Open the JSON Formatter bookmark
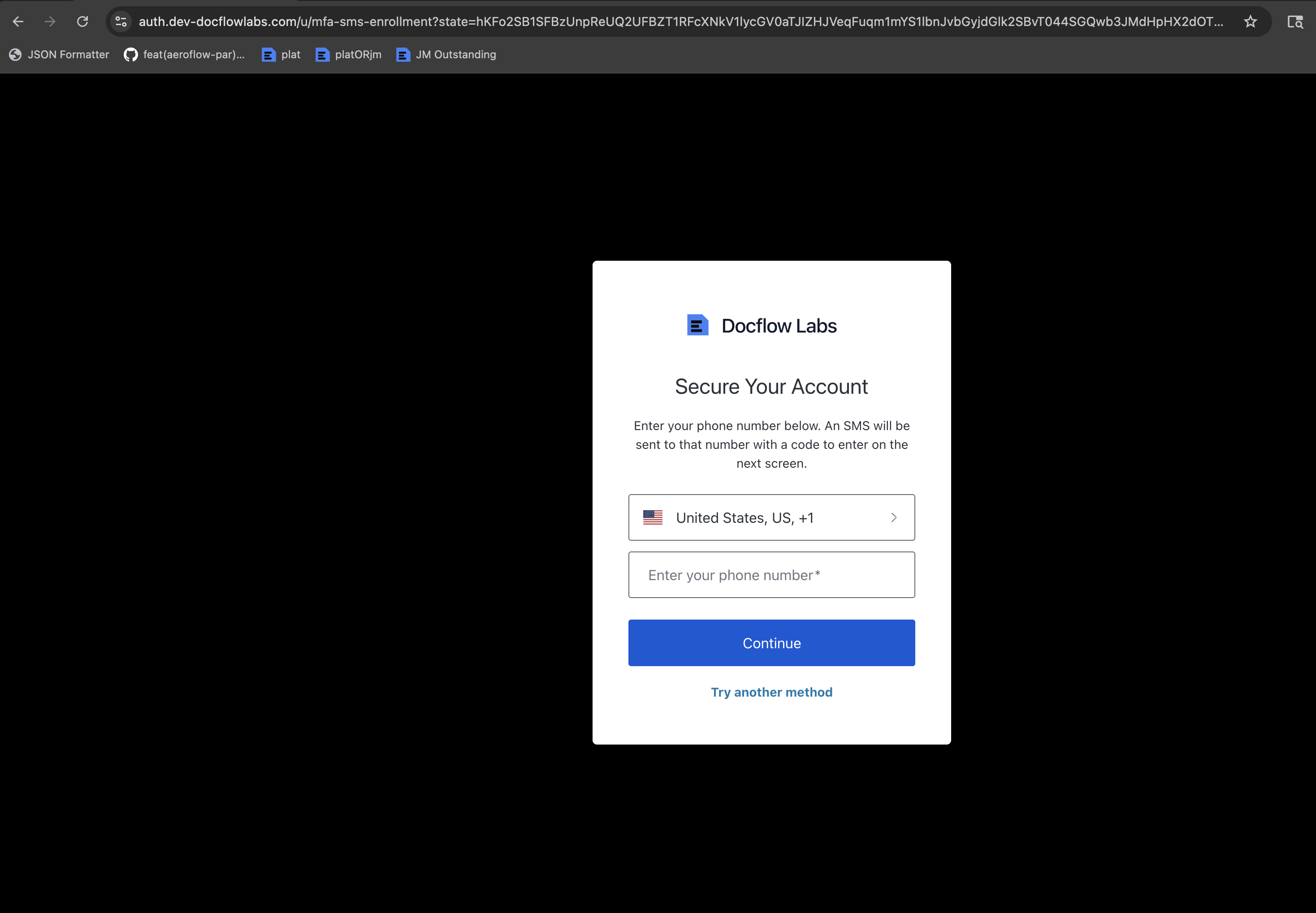1316x913 pixels. coord(59,54)
